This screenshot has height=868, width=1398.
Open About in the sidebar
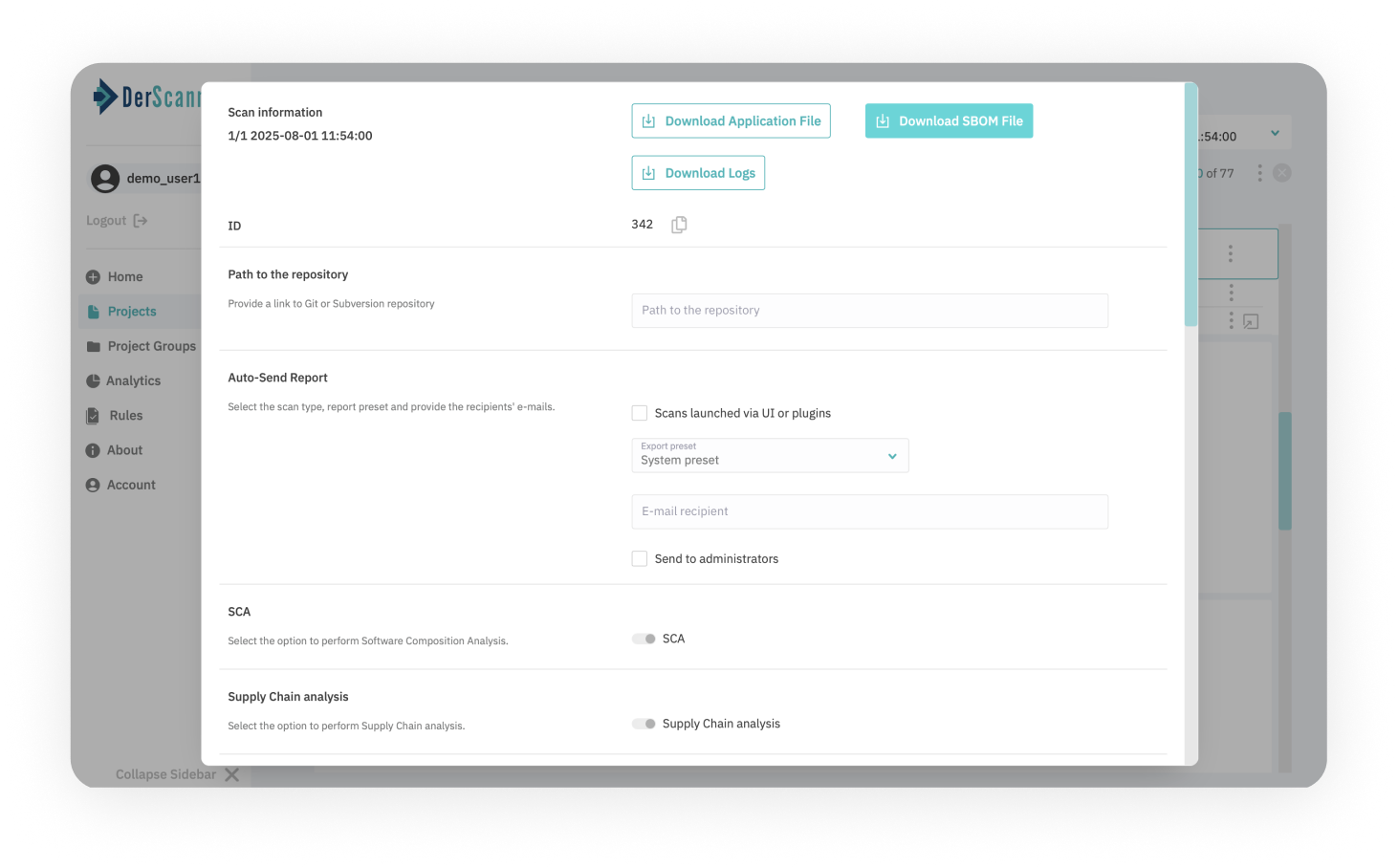(115, 450)
